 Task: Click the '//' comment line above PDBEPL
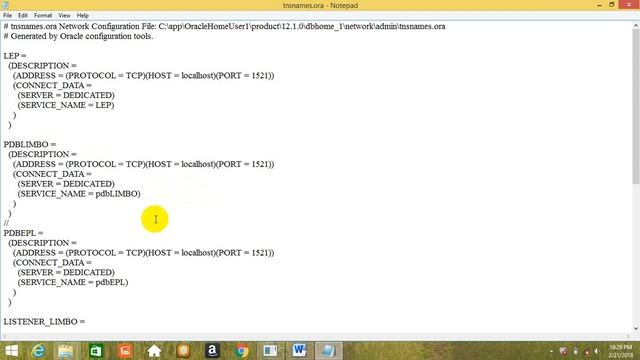(x=6, y=223)
